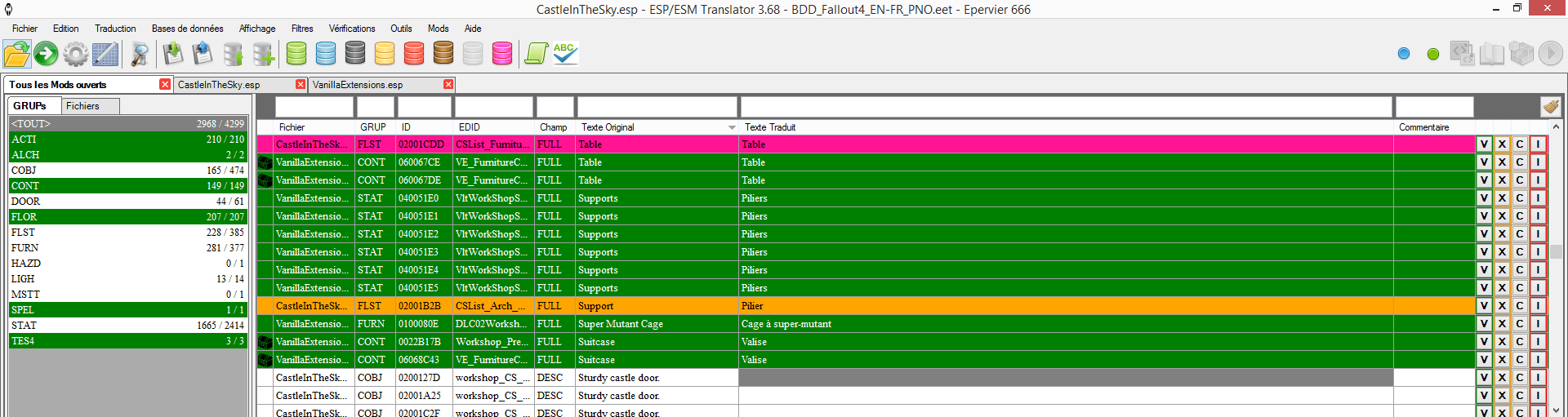The width and height of the screenshot is (1568, 417).
Task: Click the broom clear filters icon
Action: [1550, 107]
